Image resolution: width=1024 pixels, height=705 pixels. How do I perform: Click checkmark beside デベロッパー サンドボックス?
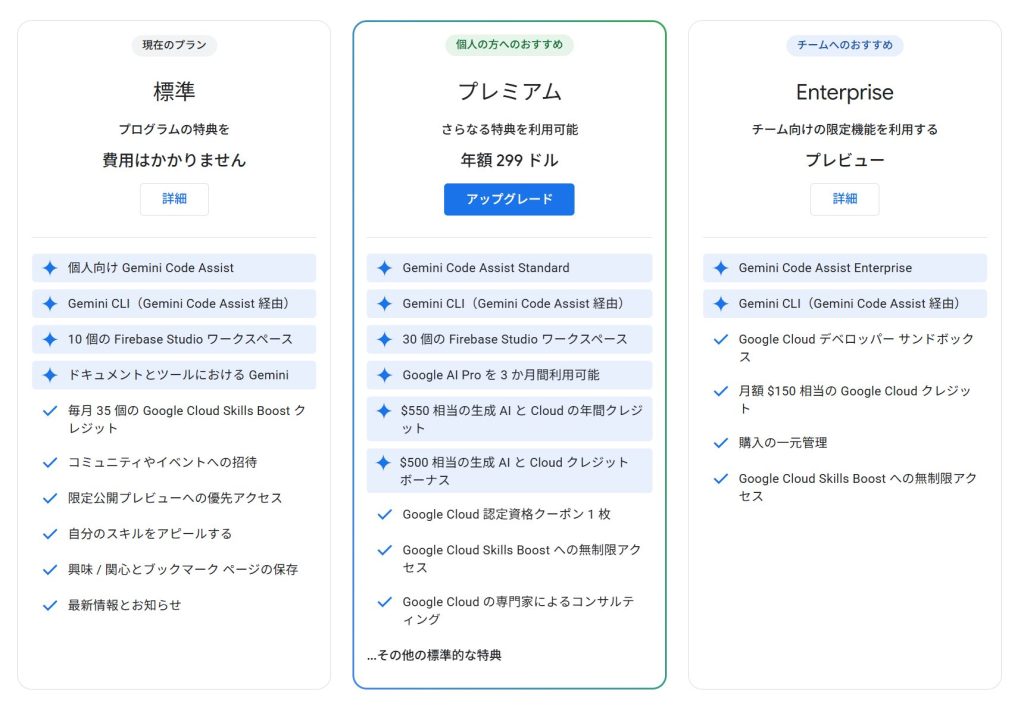(x=721, y=339)
